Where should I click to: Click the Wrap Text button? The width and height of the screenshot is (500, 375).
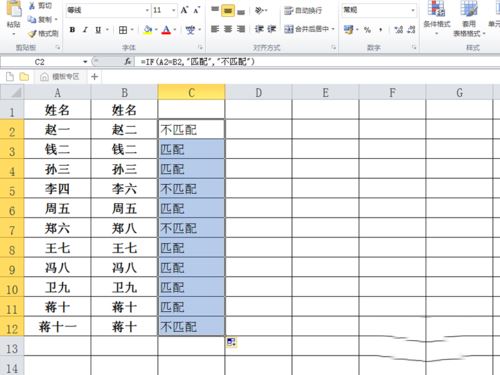tap(303, 11)
